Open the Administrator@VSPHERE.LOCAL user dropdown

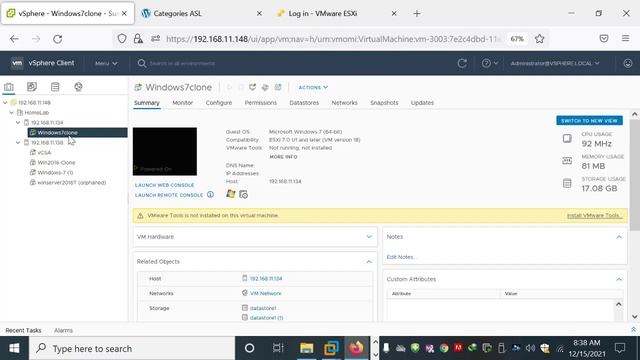555,63
